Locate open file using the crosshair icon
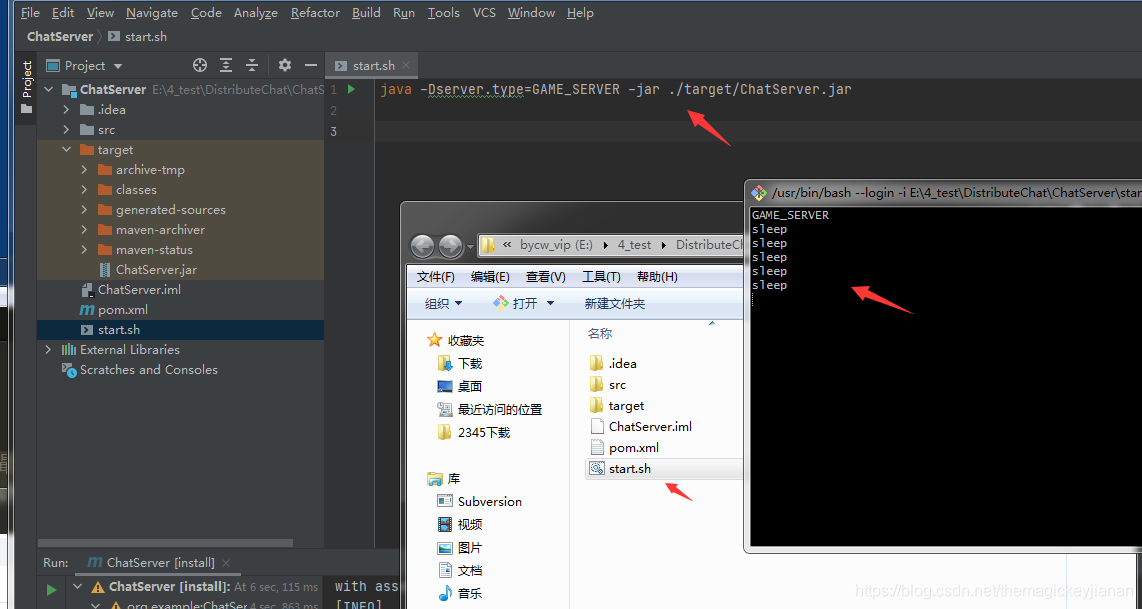 click(199, 65)
